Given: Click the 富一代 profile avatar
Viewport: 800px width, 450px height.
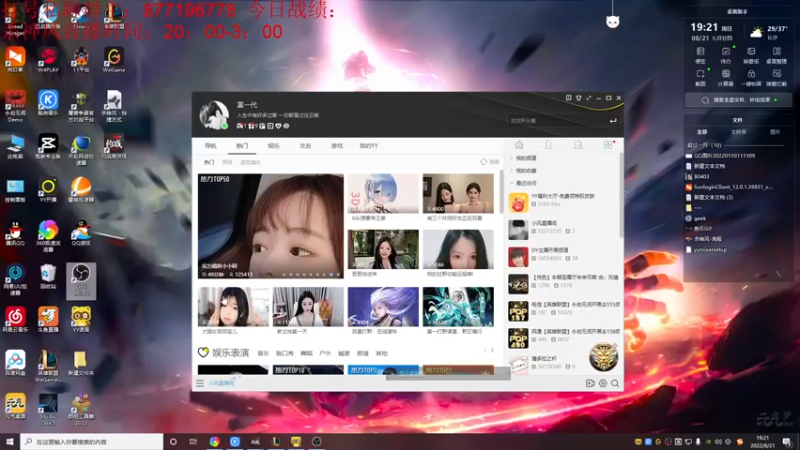Looking at the screenshot, I should [214, 114].
